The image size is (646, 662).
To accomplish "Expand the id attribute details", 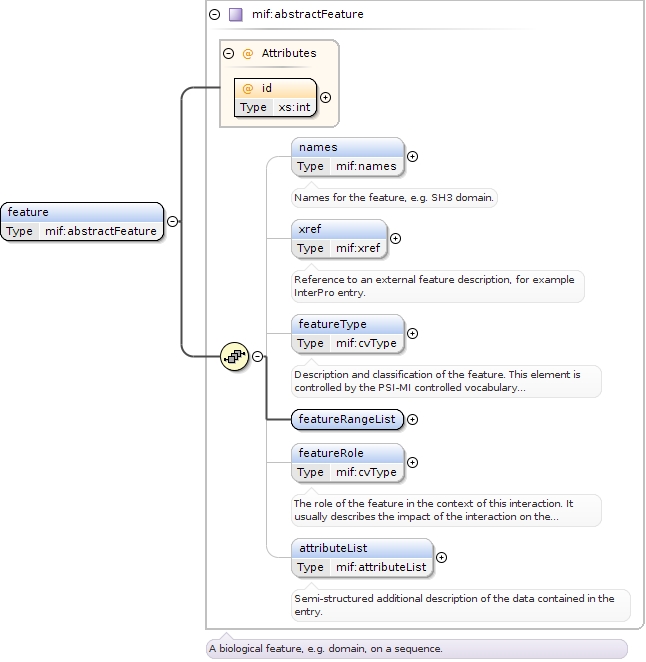I will pyautogui.click(x=325, y=98).
